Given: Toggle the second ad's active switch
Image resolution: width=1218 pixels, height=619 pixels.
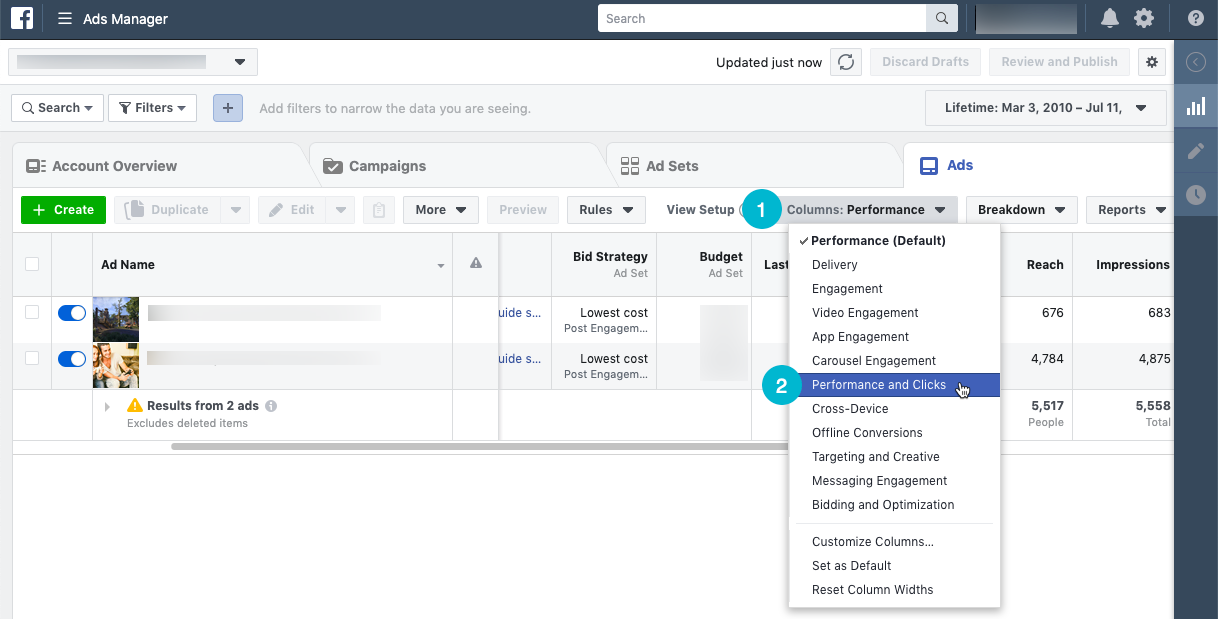Looking at the screenshot, I should (x=72, y=359).
